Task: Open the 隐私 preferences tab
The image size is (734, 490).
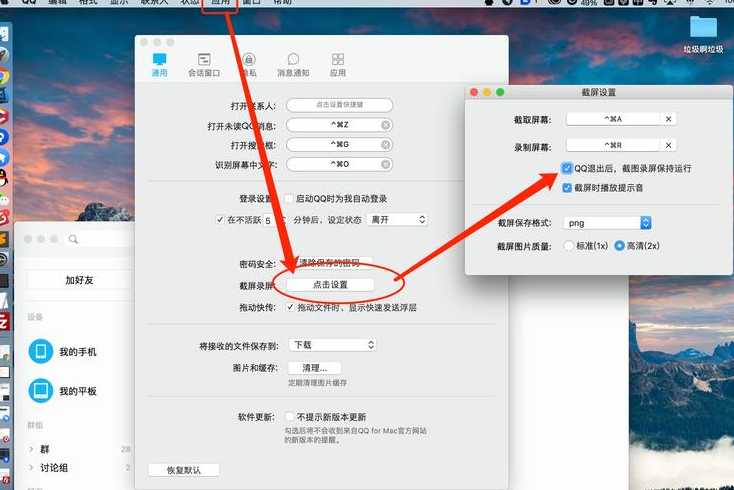Action: point(249,65)
